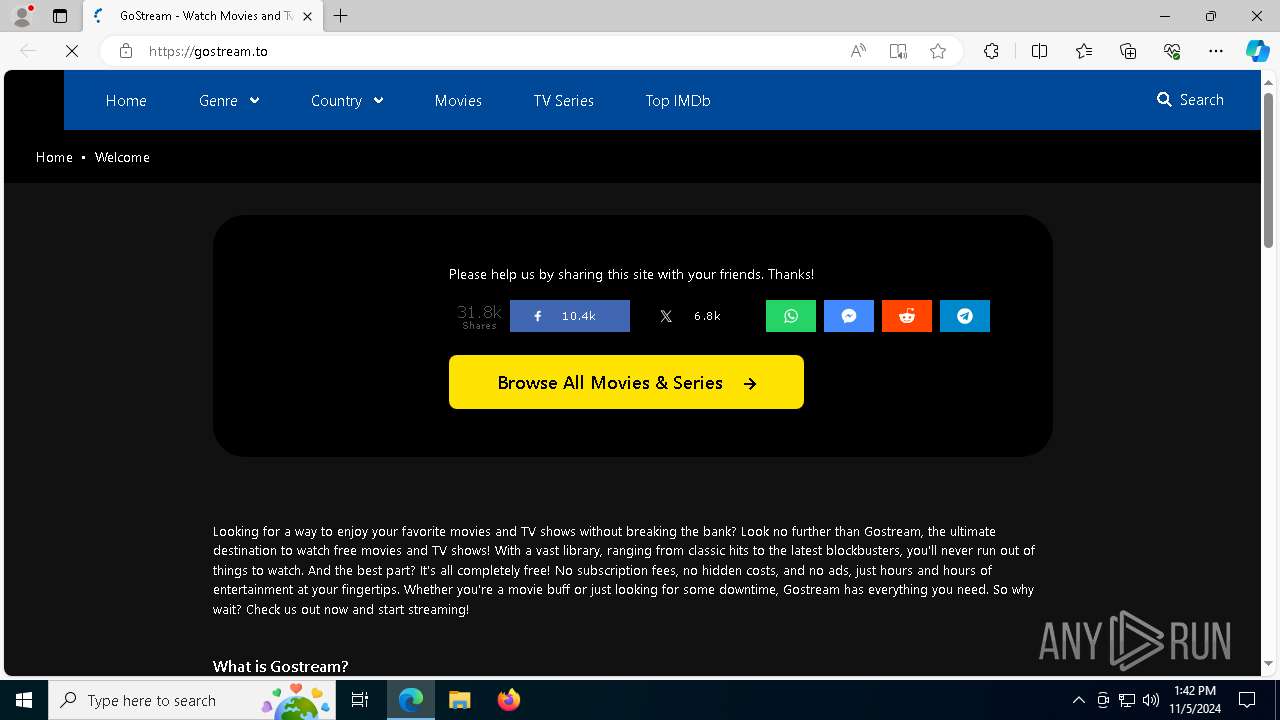
Task: Open Favorites list
Action: pyautogui.click(x=1084, y=51)
